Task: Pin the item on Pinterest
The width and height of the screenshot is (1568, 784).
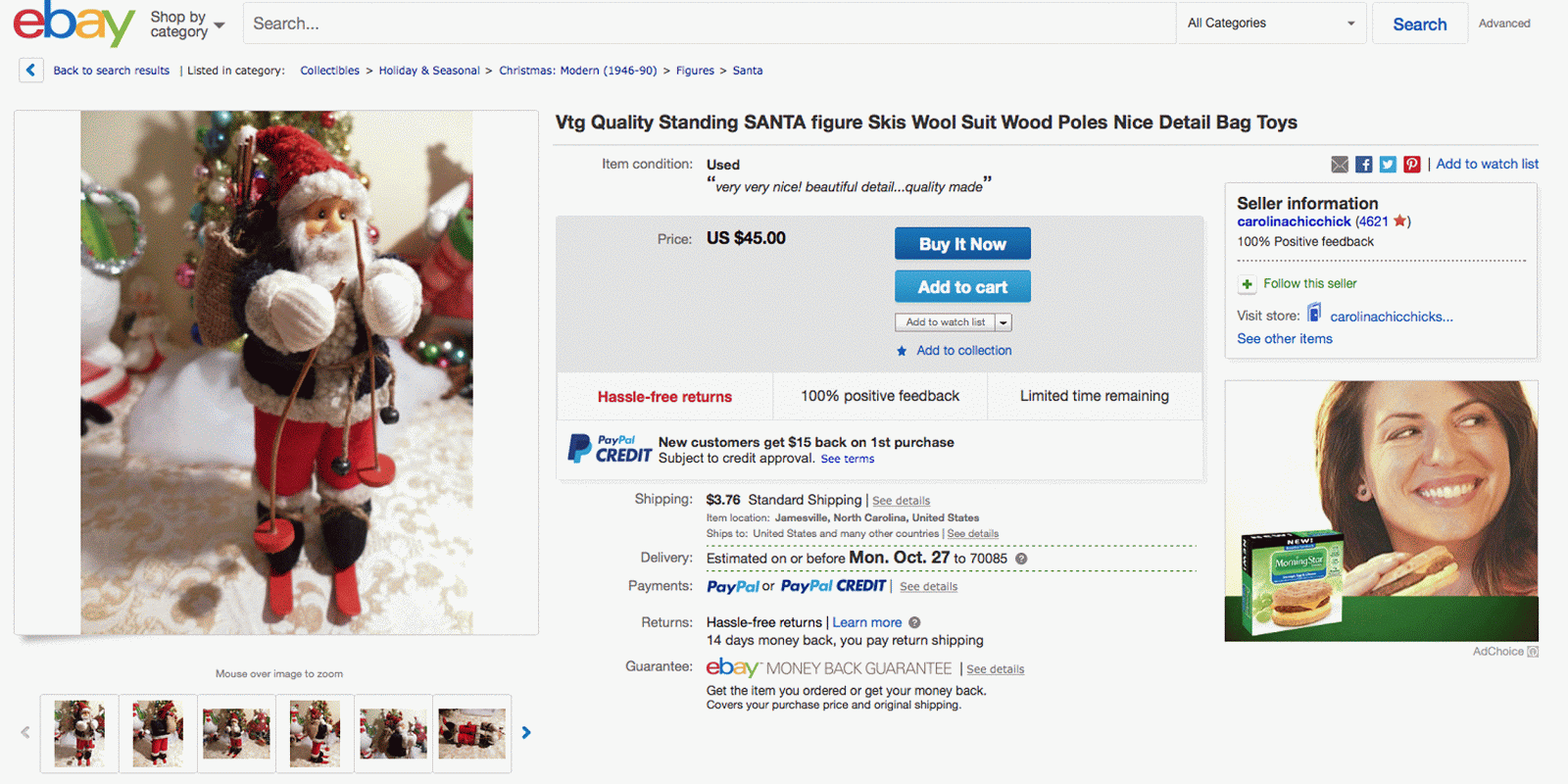Action: click(x=1411, y=165)
